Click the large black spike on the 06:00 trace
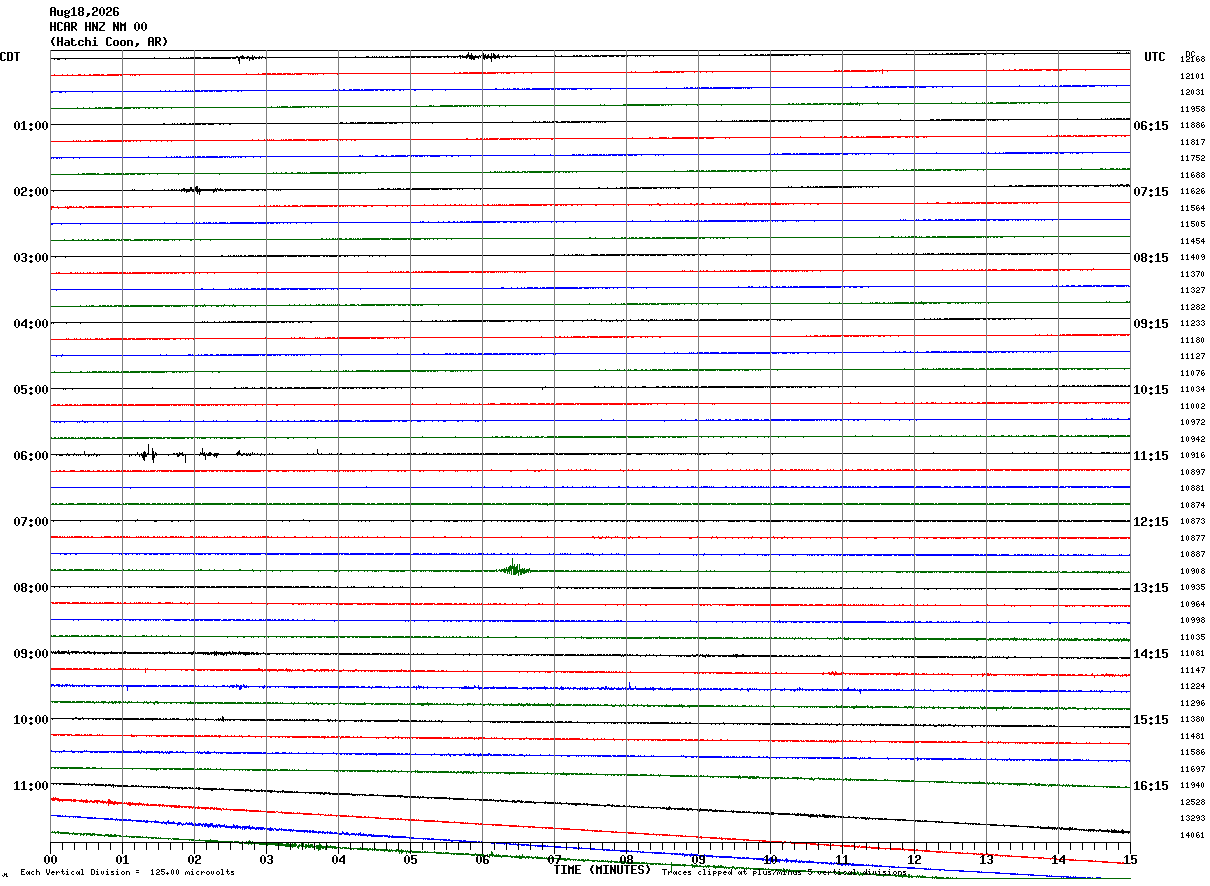The height and width of the screenshot is (886, 1210). (148, 454)
